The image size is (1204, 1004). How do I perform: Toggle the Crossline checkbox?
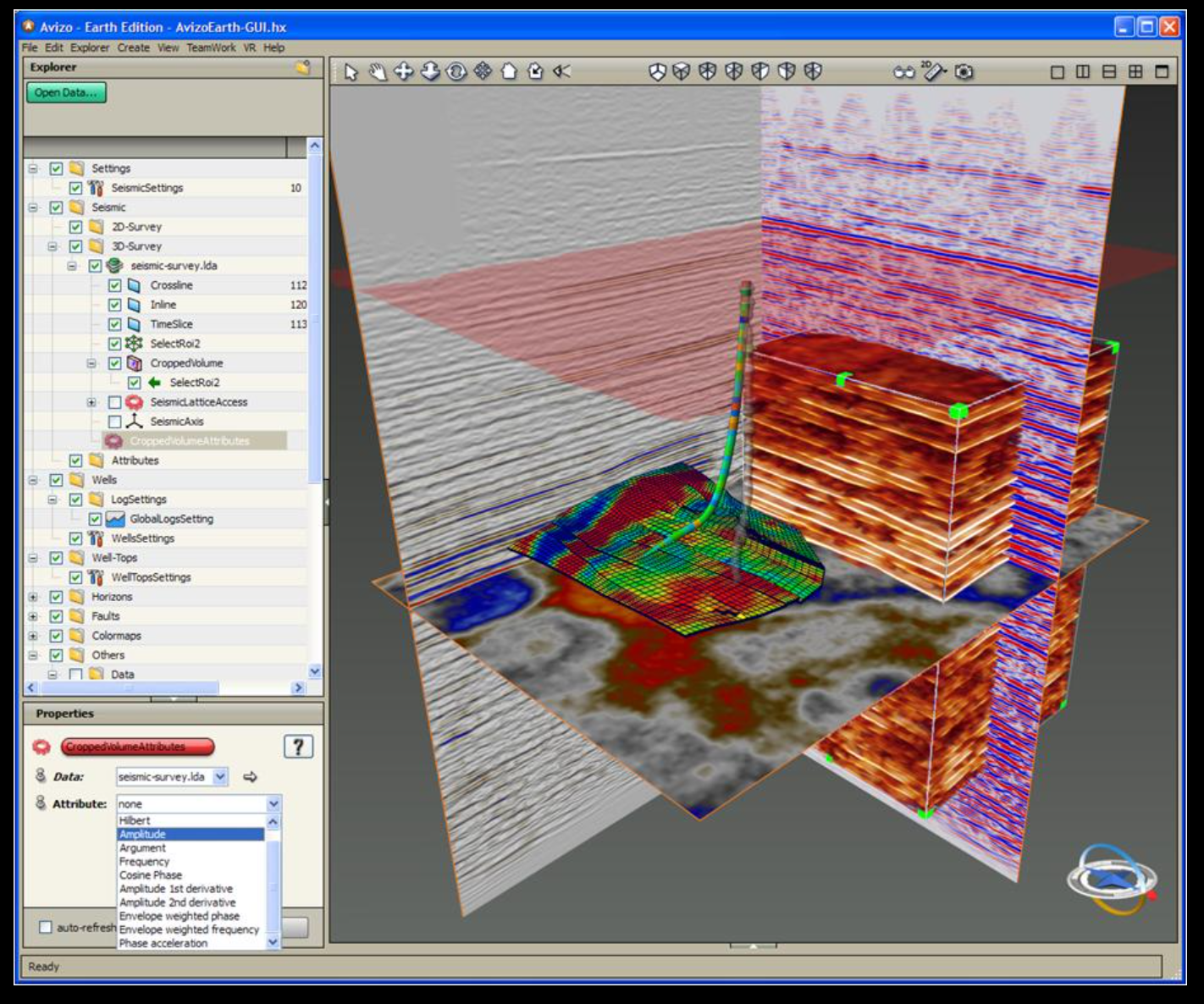(115, 285)
